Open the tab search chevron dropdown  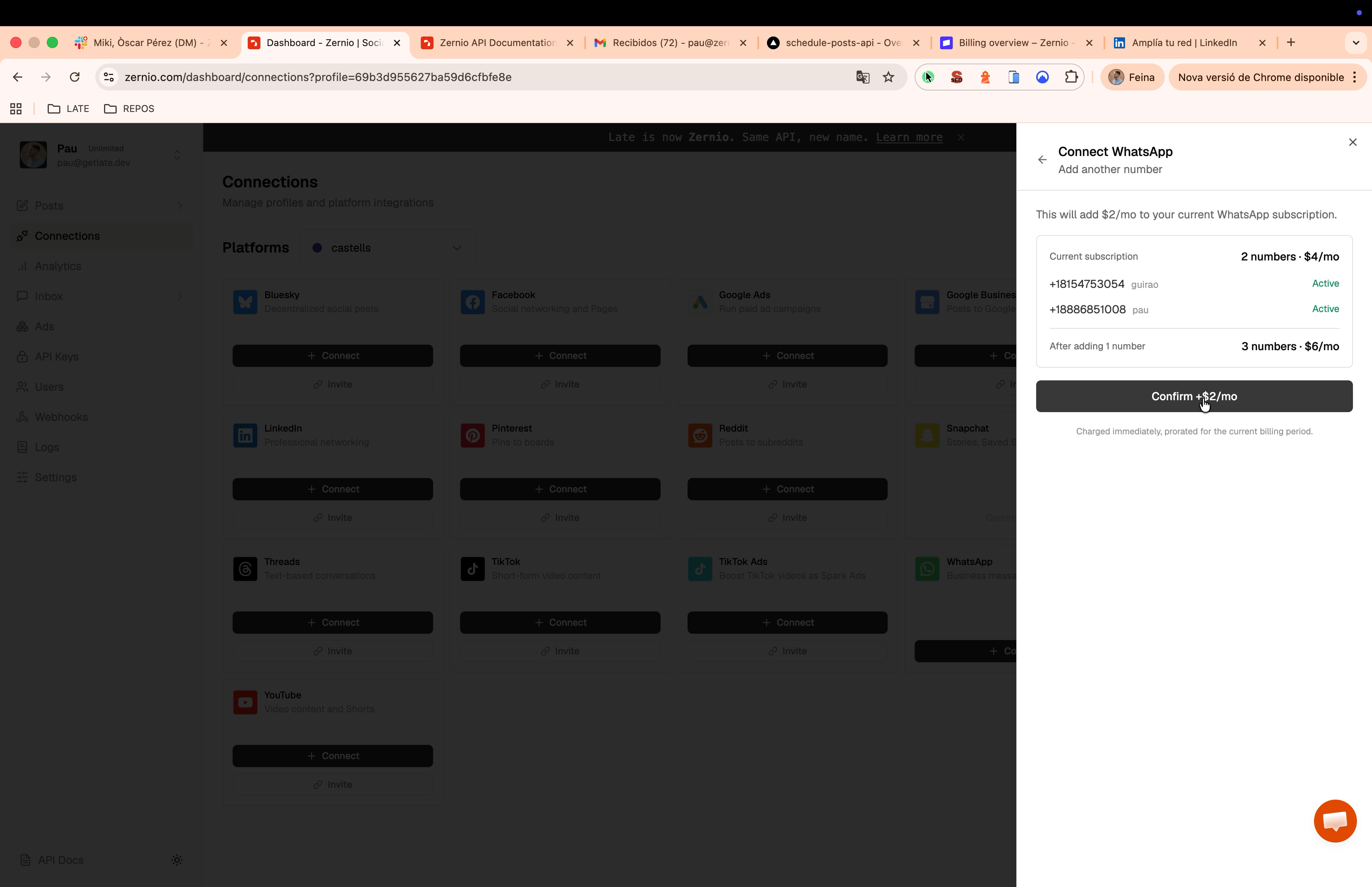pos(1355,42)
